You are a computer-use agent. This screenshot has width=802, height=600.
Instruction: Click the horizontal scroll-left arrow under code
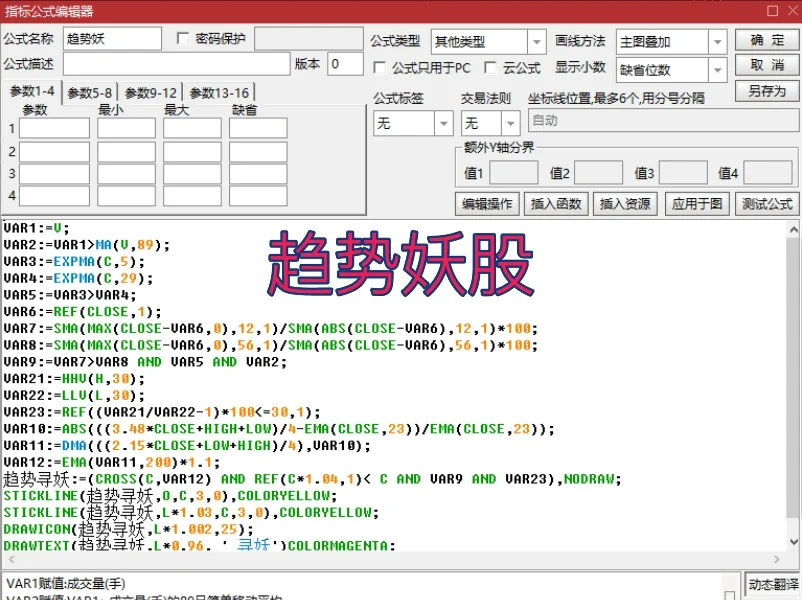(x=11, y=559)
